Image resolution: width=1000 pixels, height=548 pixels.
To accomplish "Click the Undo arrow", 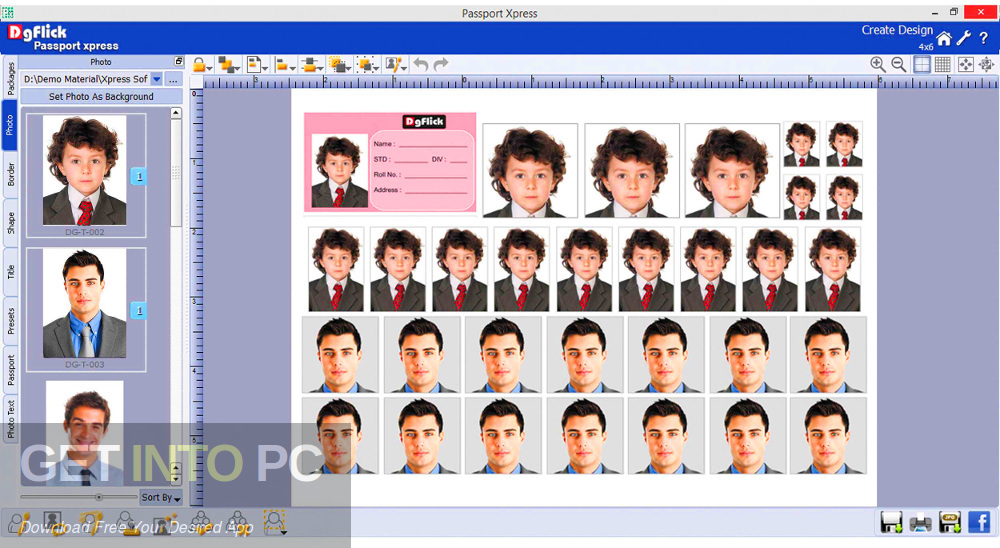I will [421, 64].
